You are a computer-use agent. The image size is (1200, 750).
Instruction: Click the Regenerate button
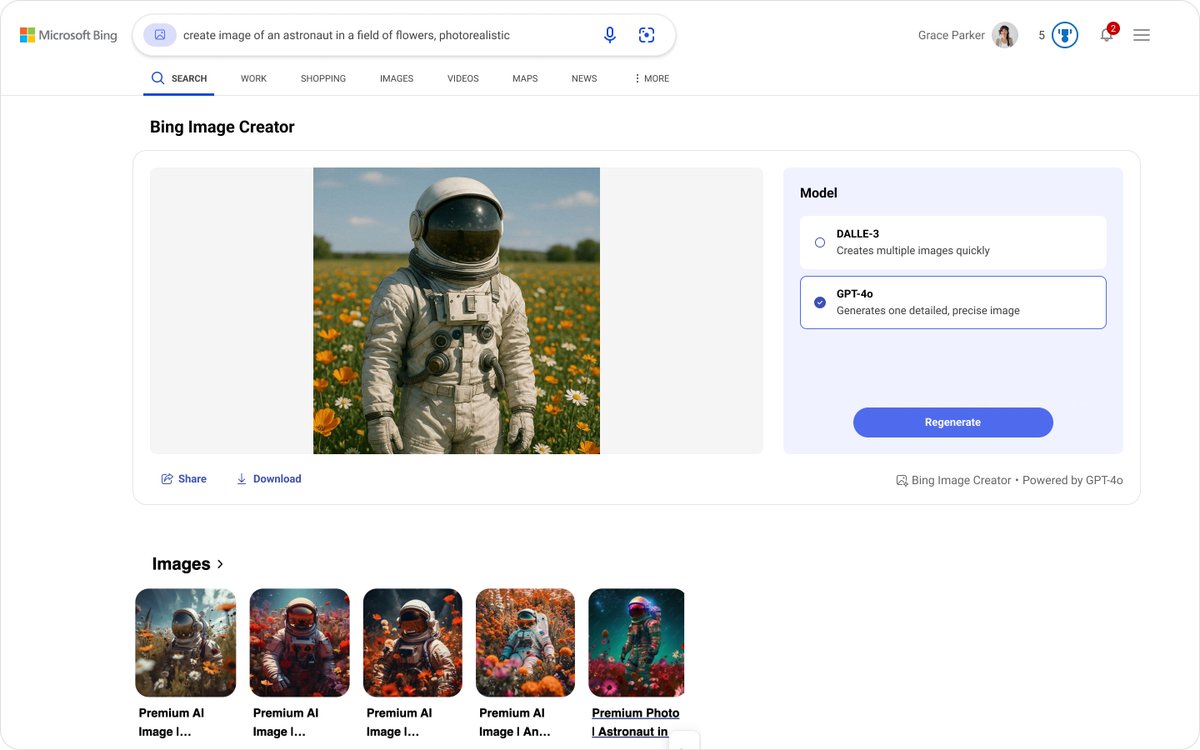tap(952, 422)
